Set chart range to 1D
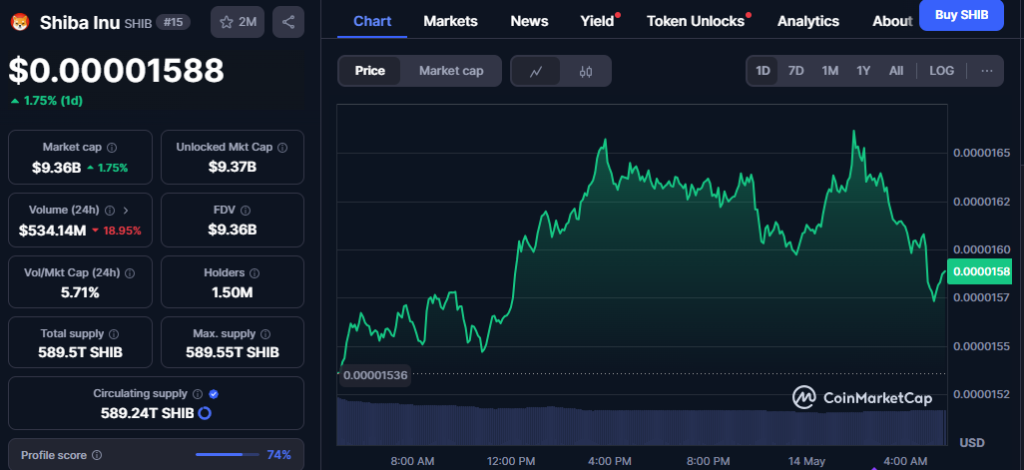 [x=763, y=70]
